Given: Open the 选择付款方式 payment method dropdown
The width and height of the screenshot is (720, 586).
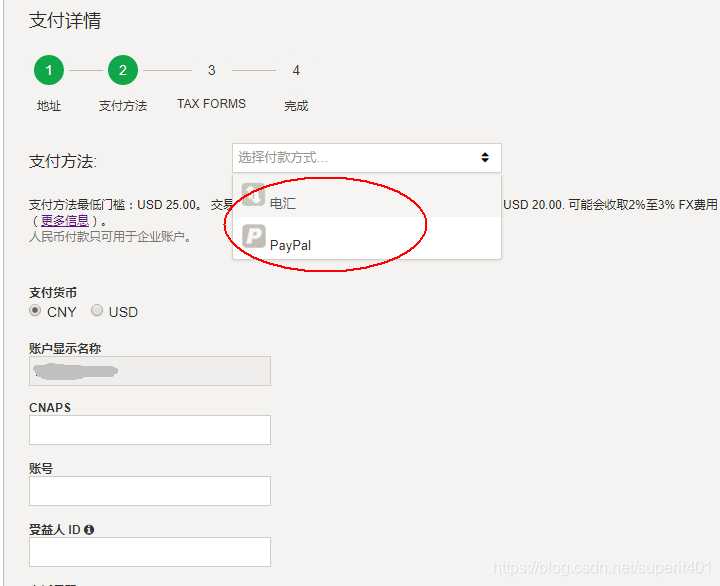Looking at the screenshot, I should coord(366,158).
